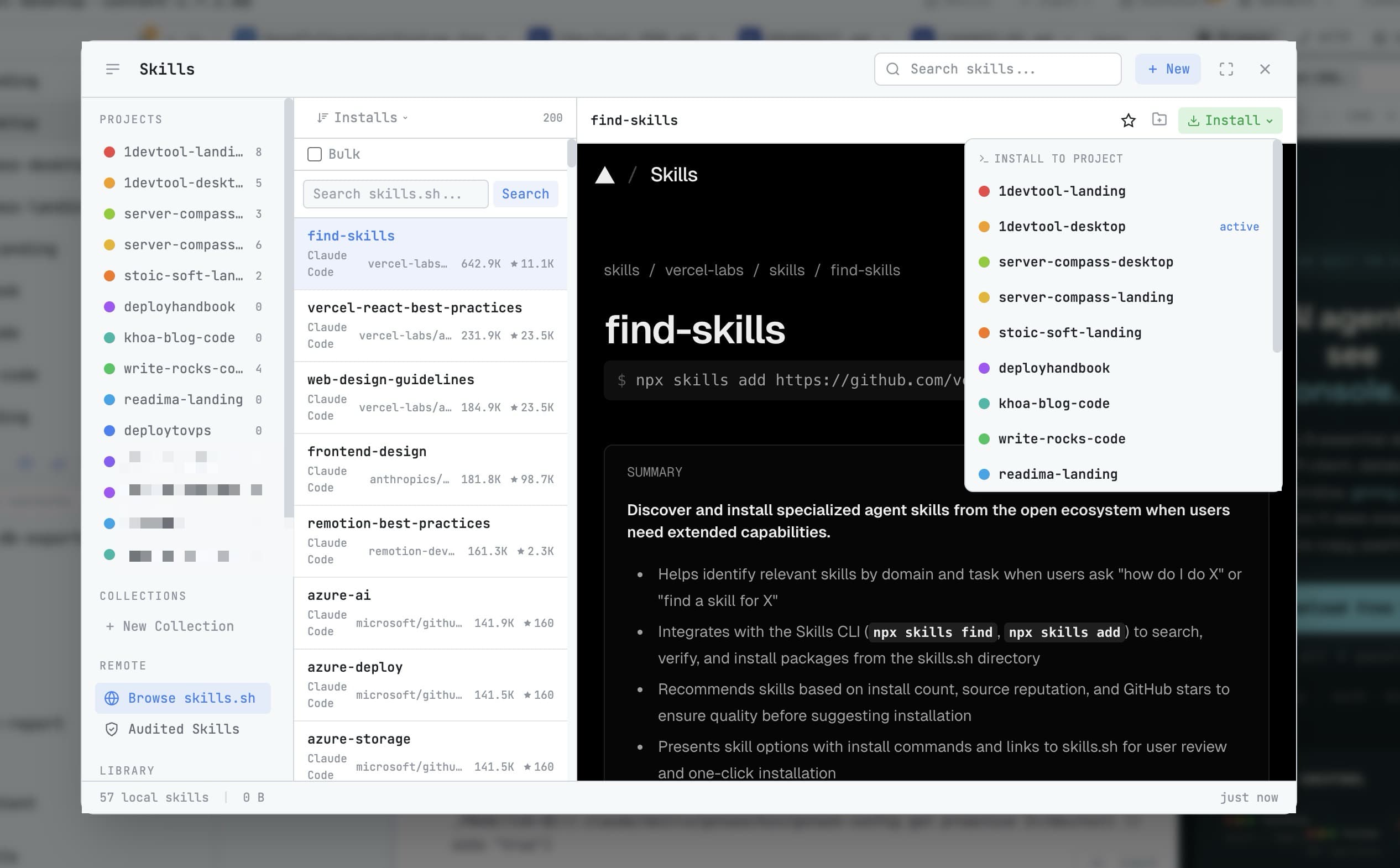Image resolution: width=1400 pixels, height=868 pixels.
Task: Click the green dot beside server-compass-desktop
Action: click(985, 262)
